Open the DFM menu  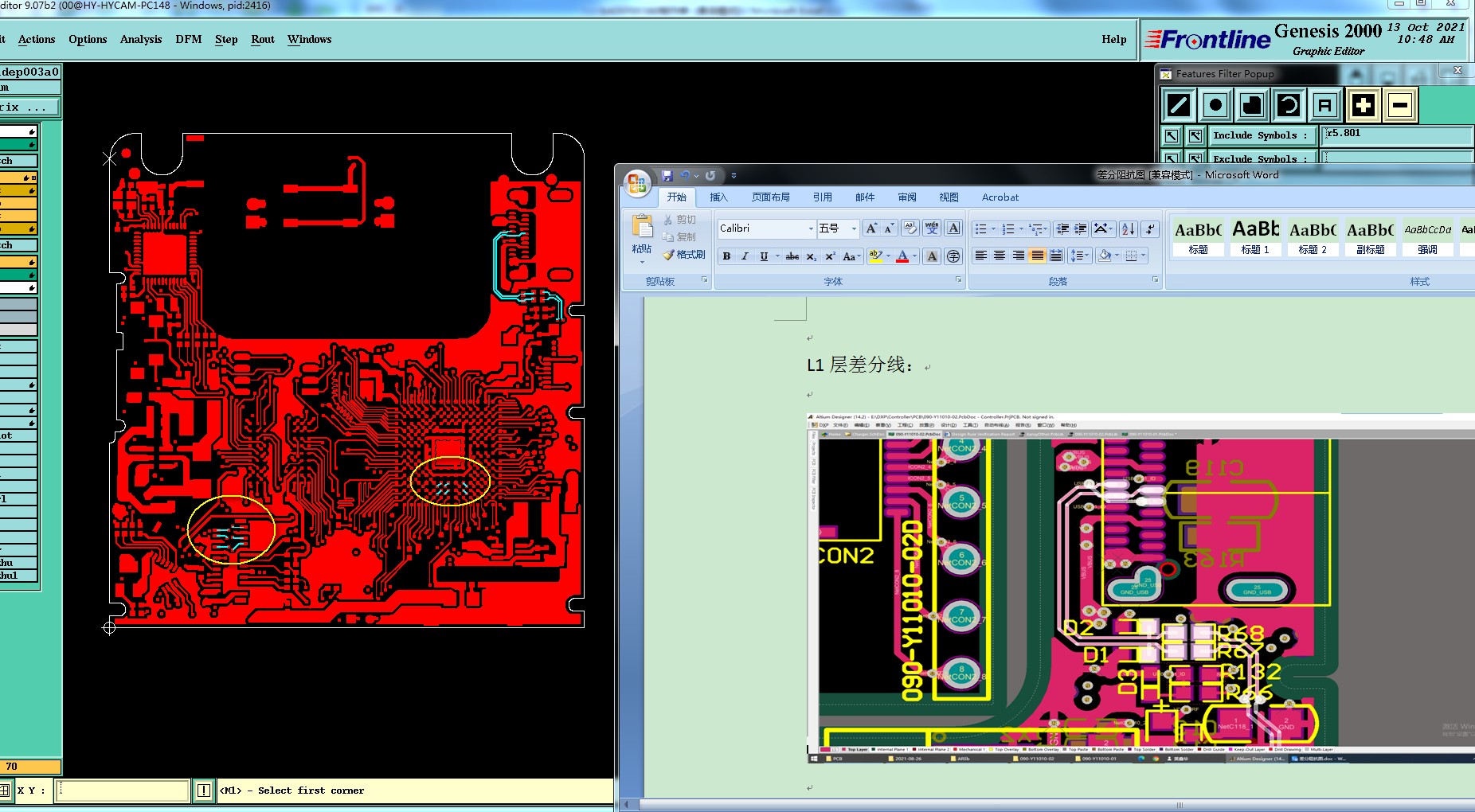pos(189,39)
